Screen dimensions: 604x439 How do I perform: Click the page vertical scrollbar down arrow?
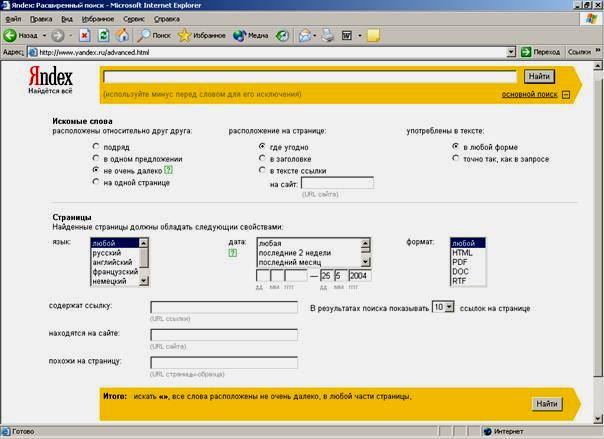pos(597,419)
